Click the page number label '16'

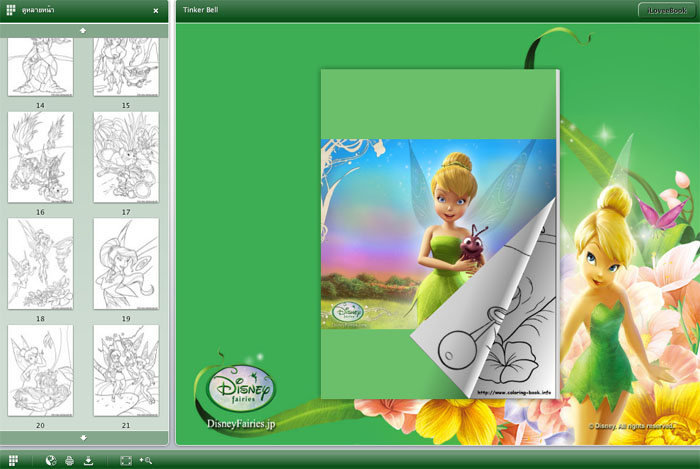coord(40,212)
